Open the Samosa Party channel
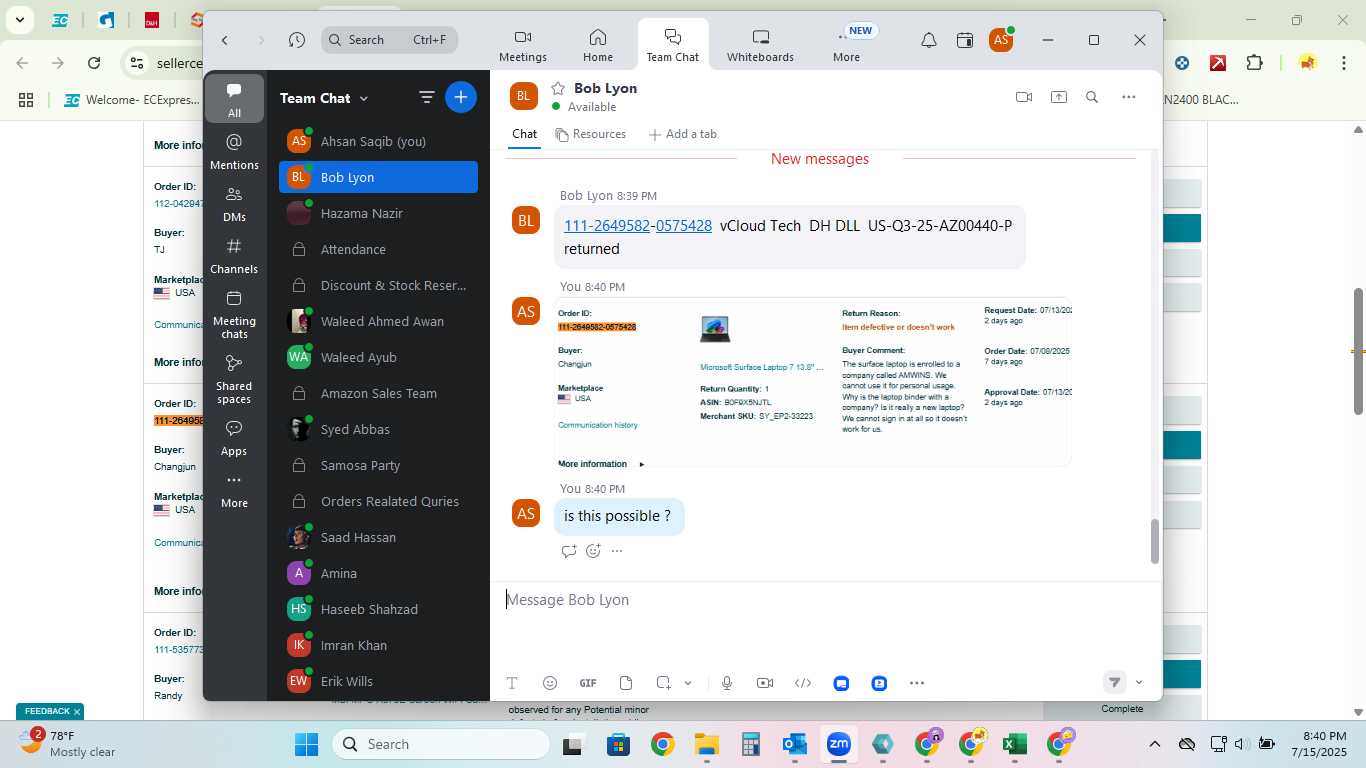Screen dimensions: 1366x768 coord(378,465)
